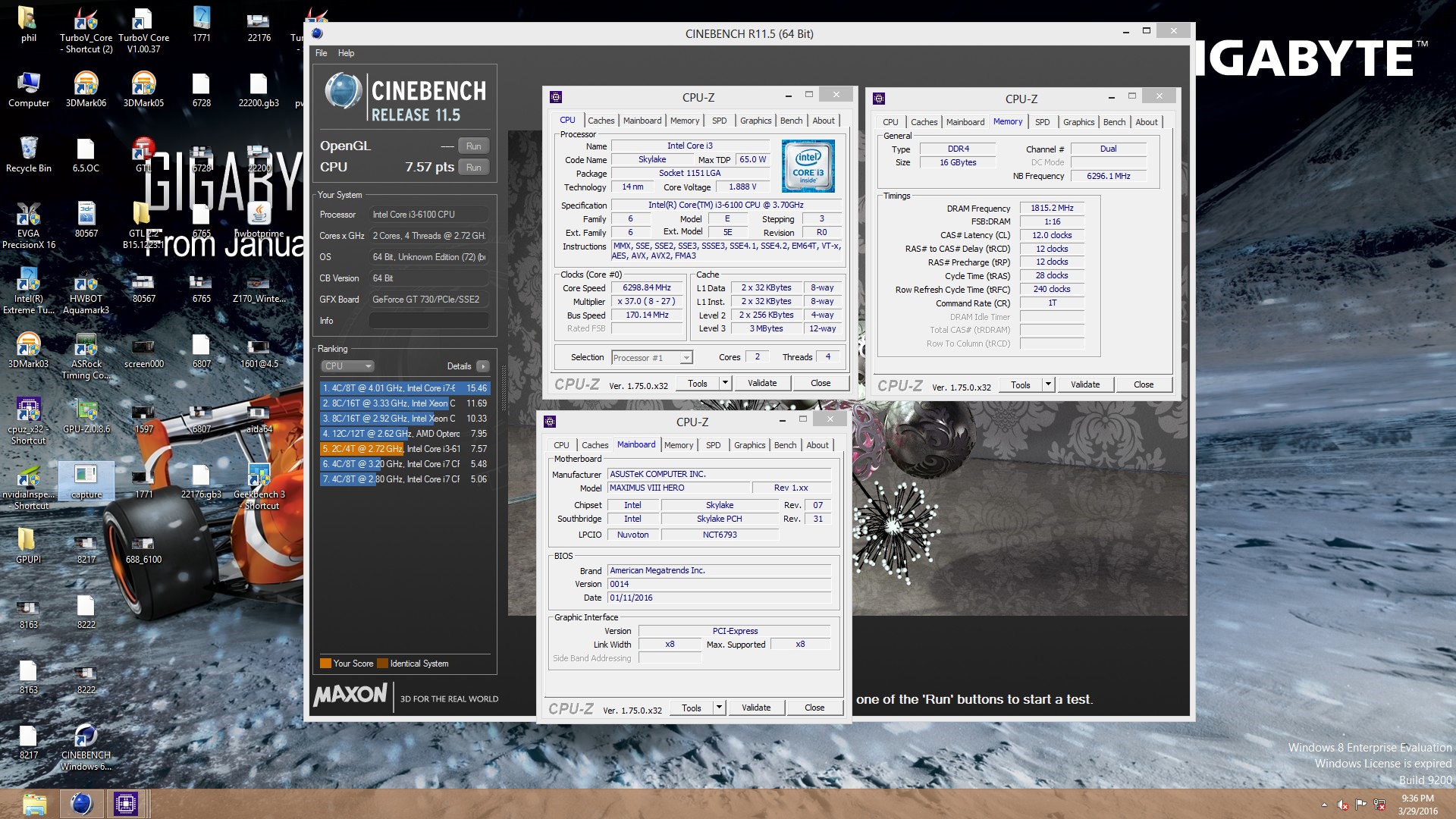Switch to CPU-Z in the taskbar
The width and height of the screenshot is (1456, 819).
[125, 804]
